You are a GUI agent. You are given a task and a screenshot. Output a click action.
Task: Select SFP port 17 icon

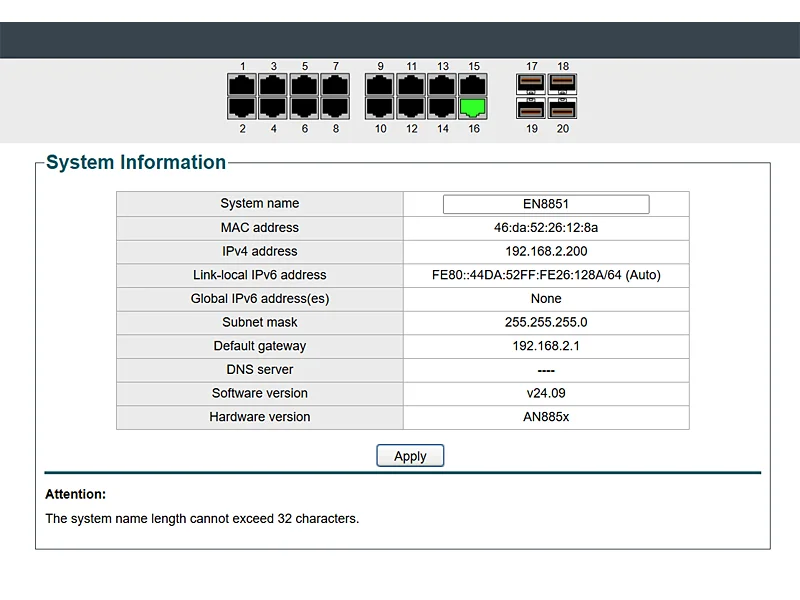(x=532, y=84)
